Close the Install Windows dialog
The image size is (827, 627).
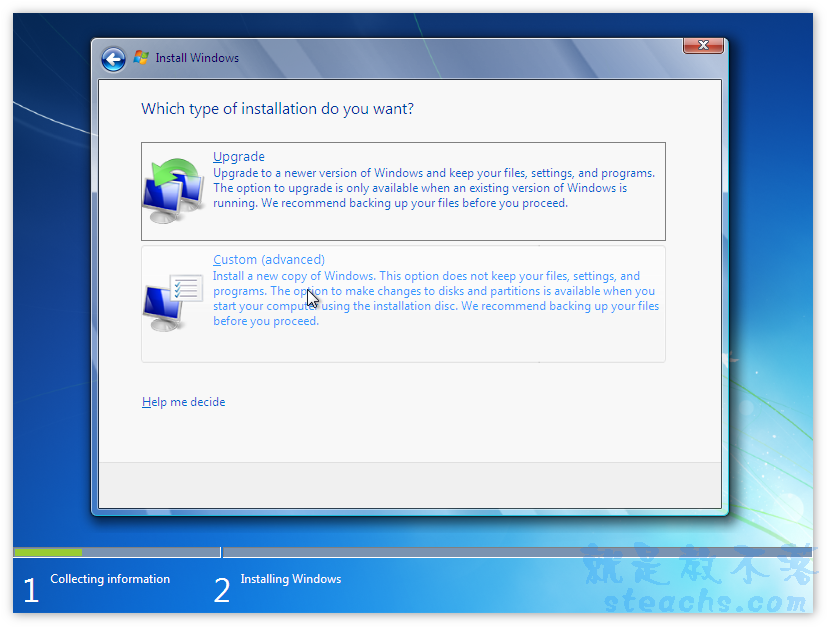[703, 45]
